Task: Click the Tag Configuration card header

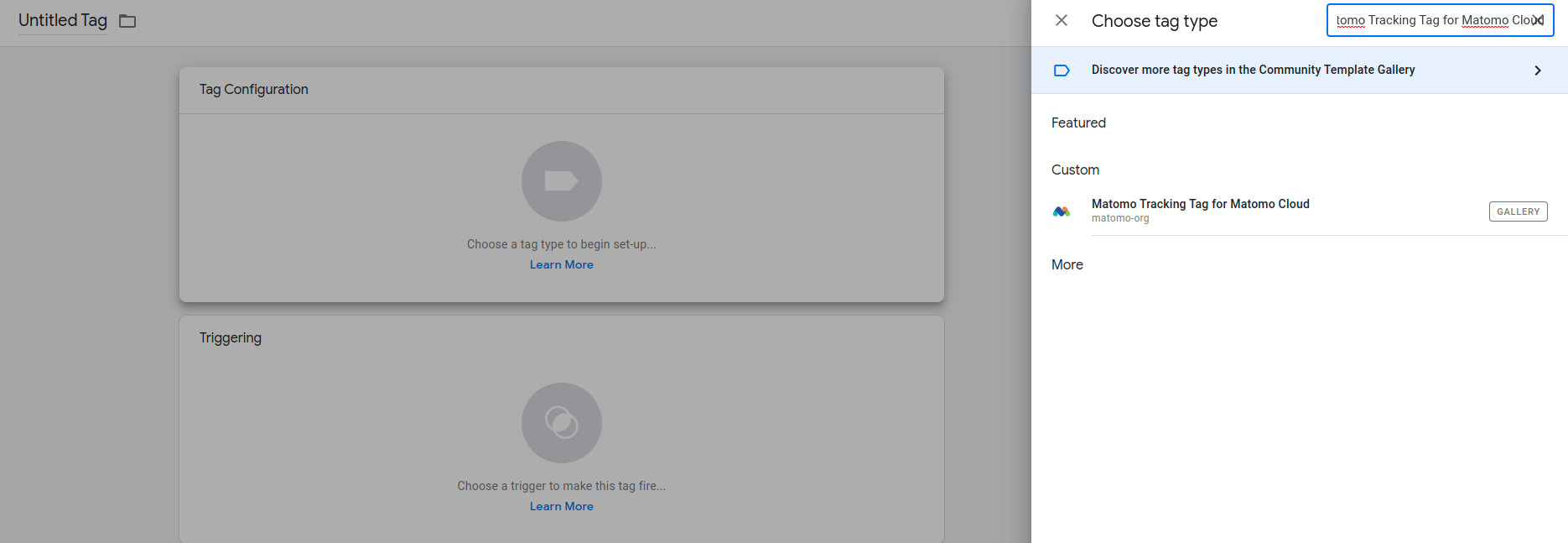Action: point(254,90)
